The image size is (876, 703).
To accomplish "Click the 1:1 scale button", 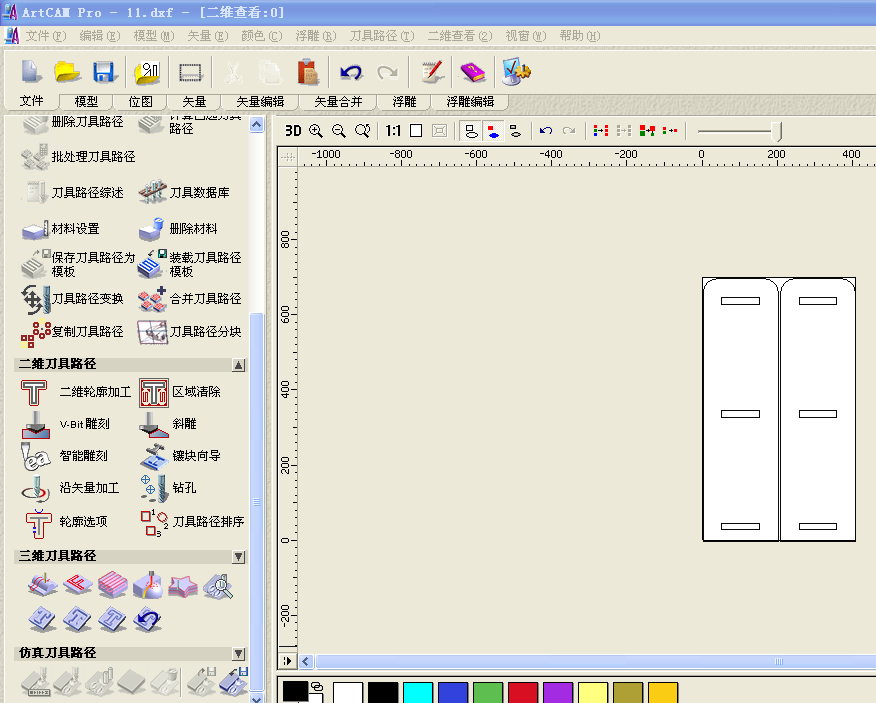I will point(393,131).
